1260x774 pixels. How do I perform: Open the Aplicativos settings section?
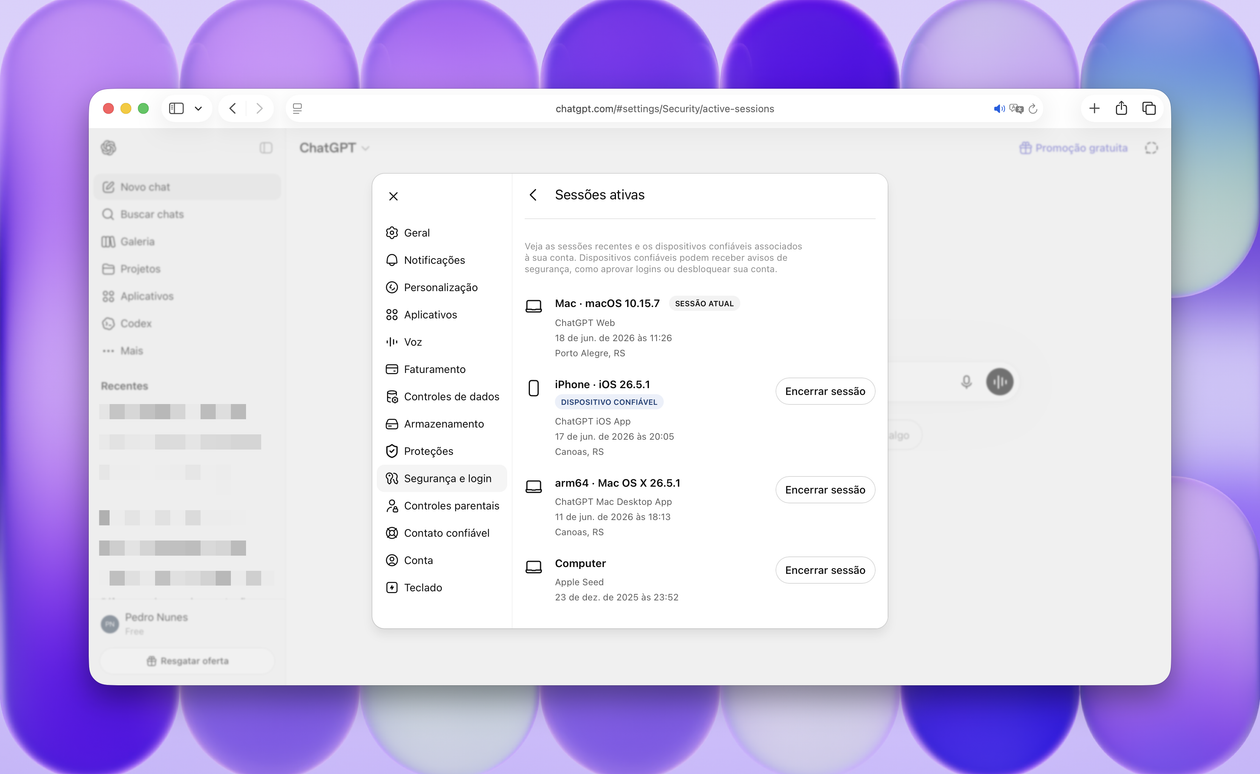click(x=442, y=315)
